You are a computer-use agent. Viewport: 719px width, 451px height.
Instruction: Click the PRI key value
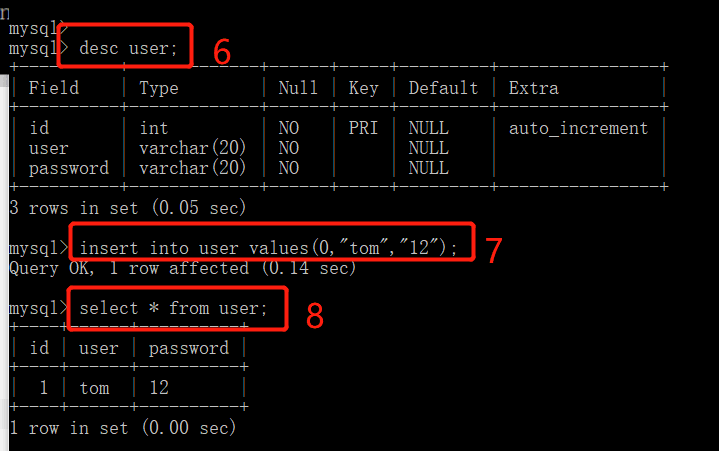[363, 128]
